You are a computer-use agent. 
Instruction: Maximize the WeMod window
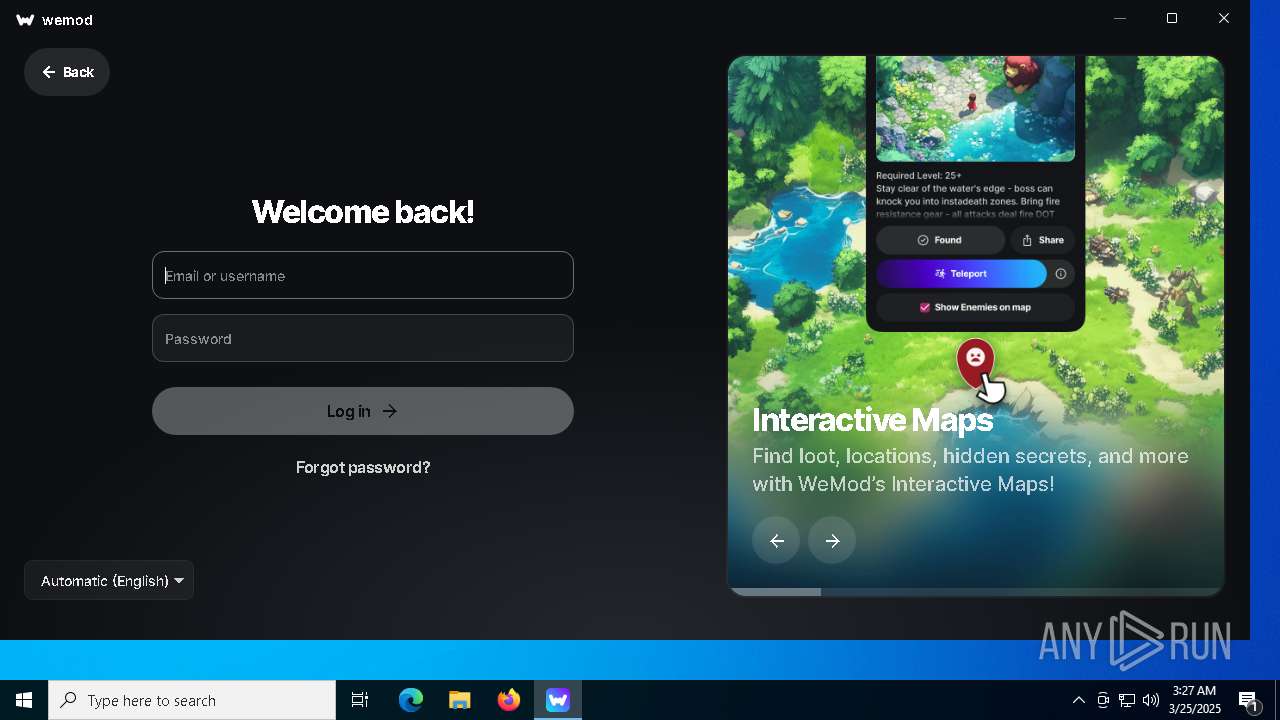point(1172,18)
